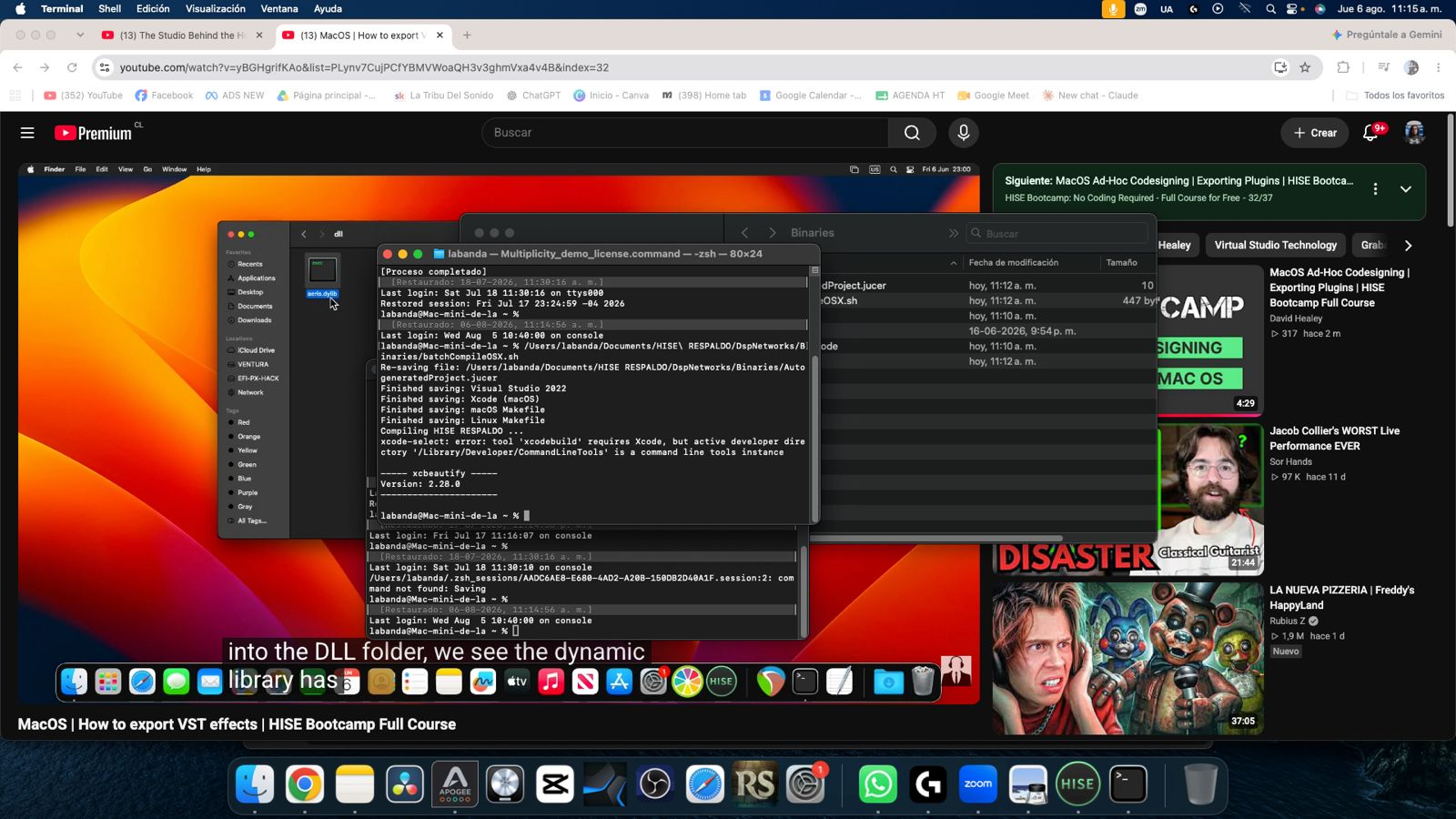1456x819 pixels.
Task: Click the YouTube search magnifier button
Action: [x=912, y=133]
